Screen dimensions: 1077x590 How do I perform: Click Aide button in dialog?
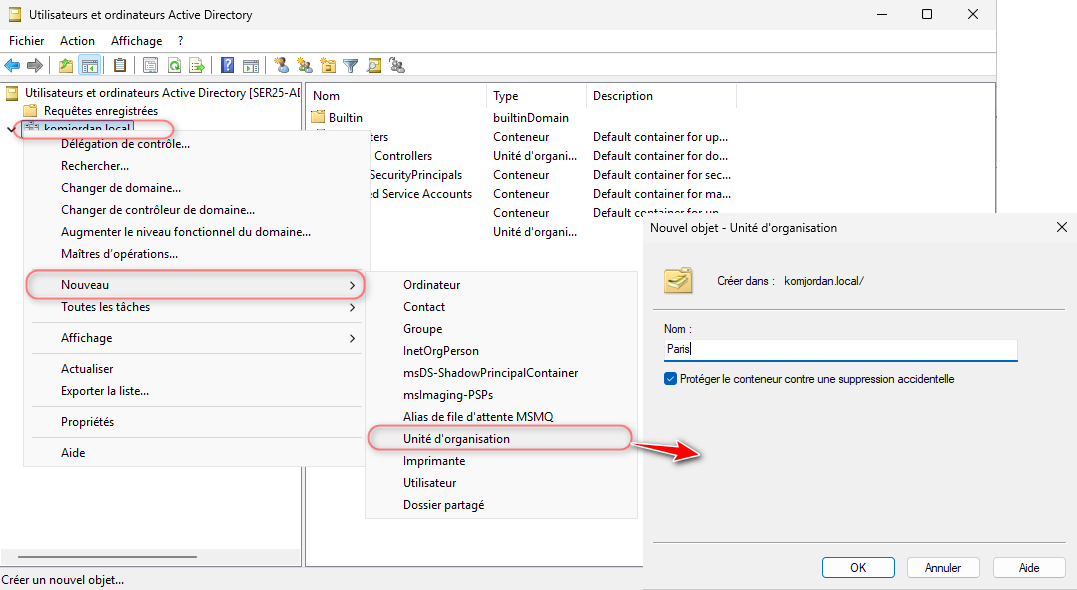(x=1029, y=567)
